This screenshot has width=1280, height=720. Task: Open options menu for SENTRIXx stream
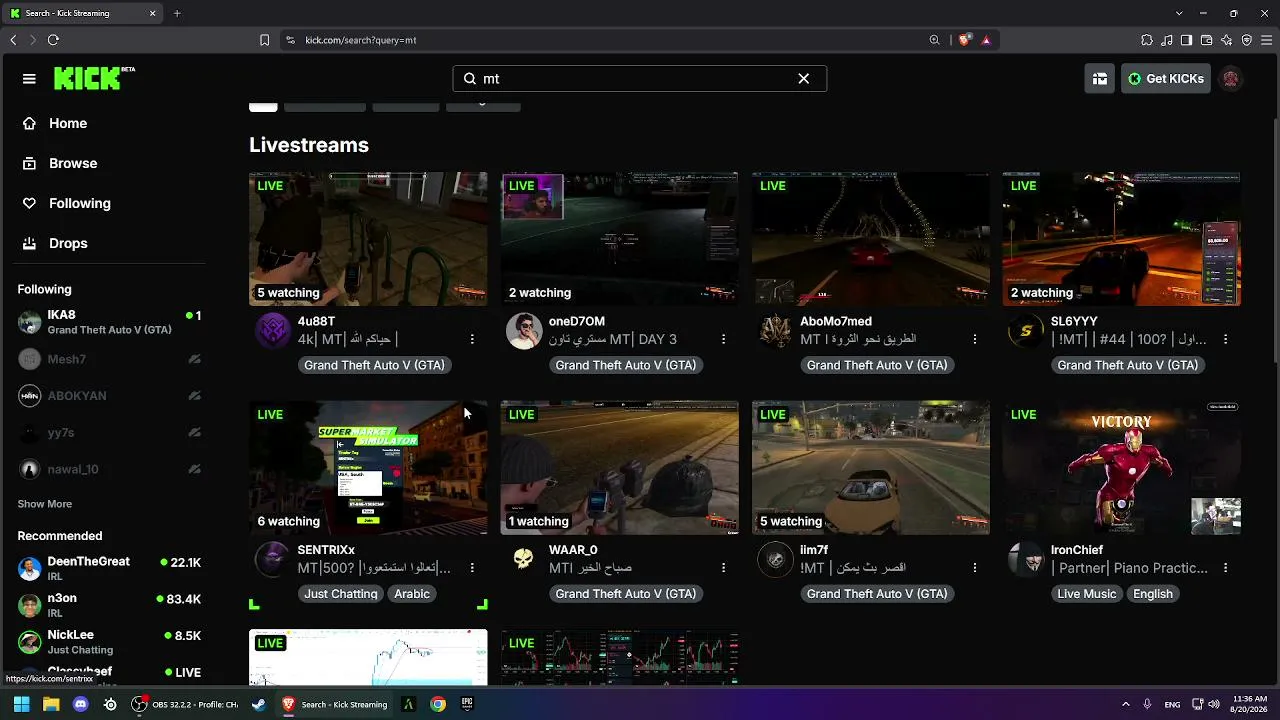click(472, 567)
